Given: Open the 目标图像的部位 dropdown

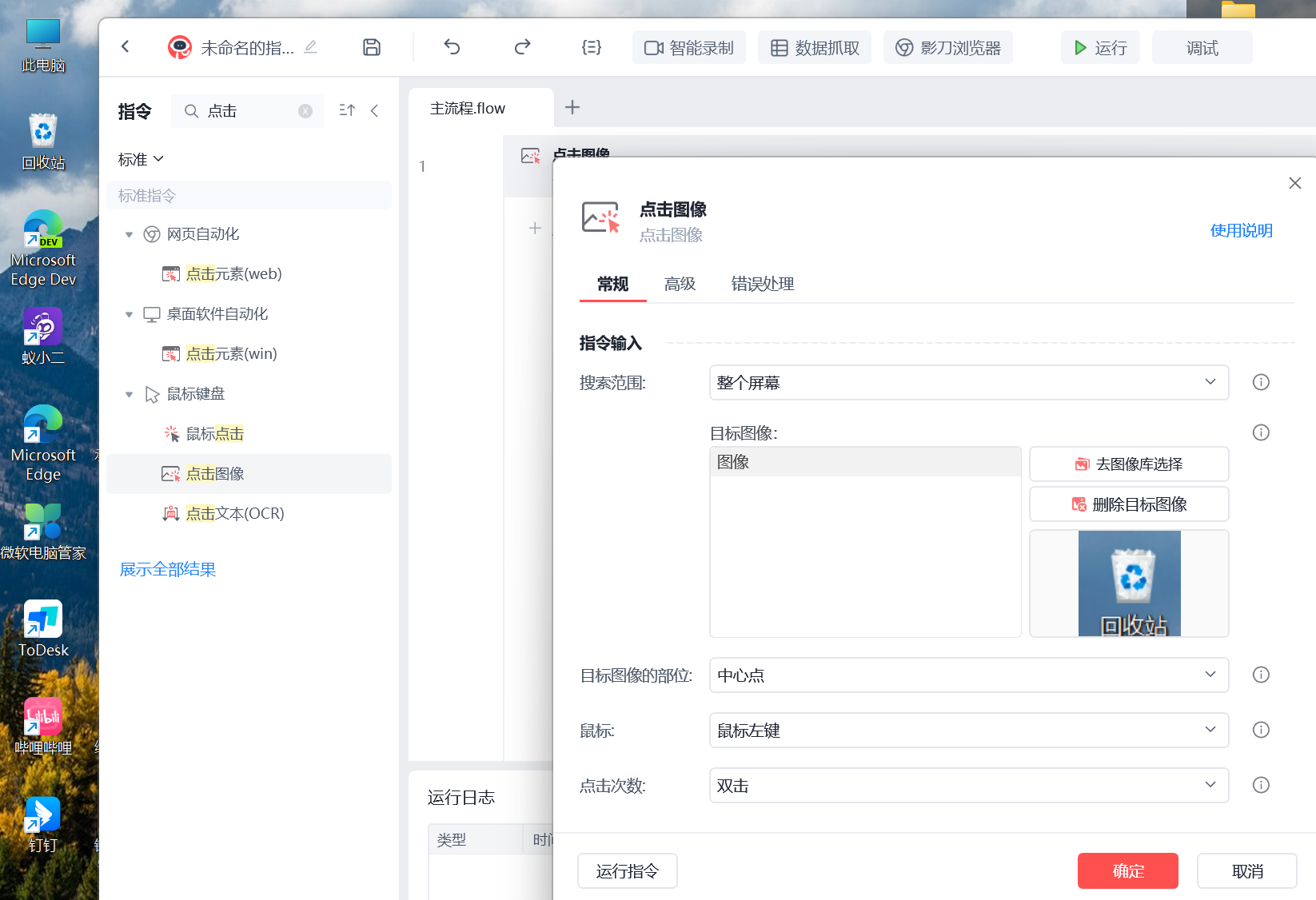Looking at the screenshot, I should (969, 675).
